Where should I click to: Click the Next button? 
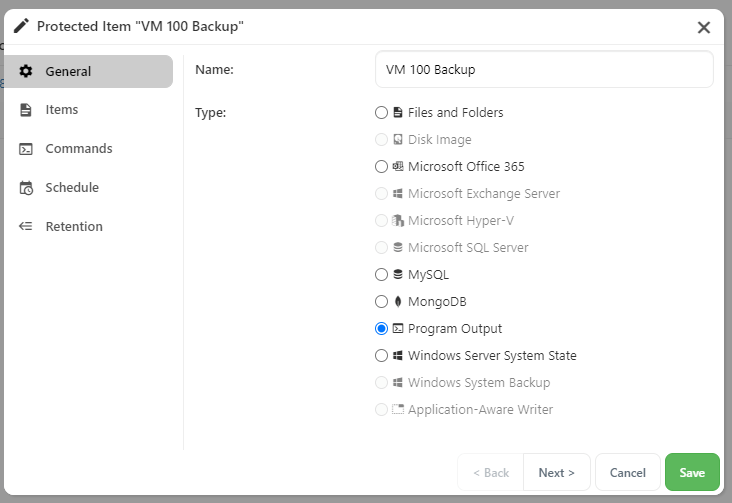point(556,473)
